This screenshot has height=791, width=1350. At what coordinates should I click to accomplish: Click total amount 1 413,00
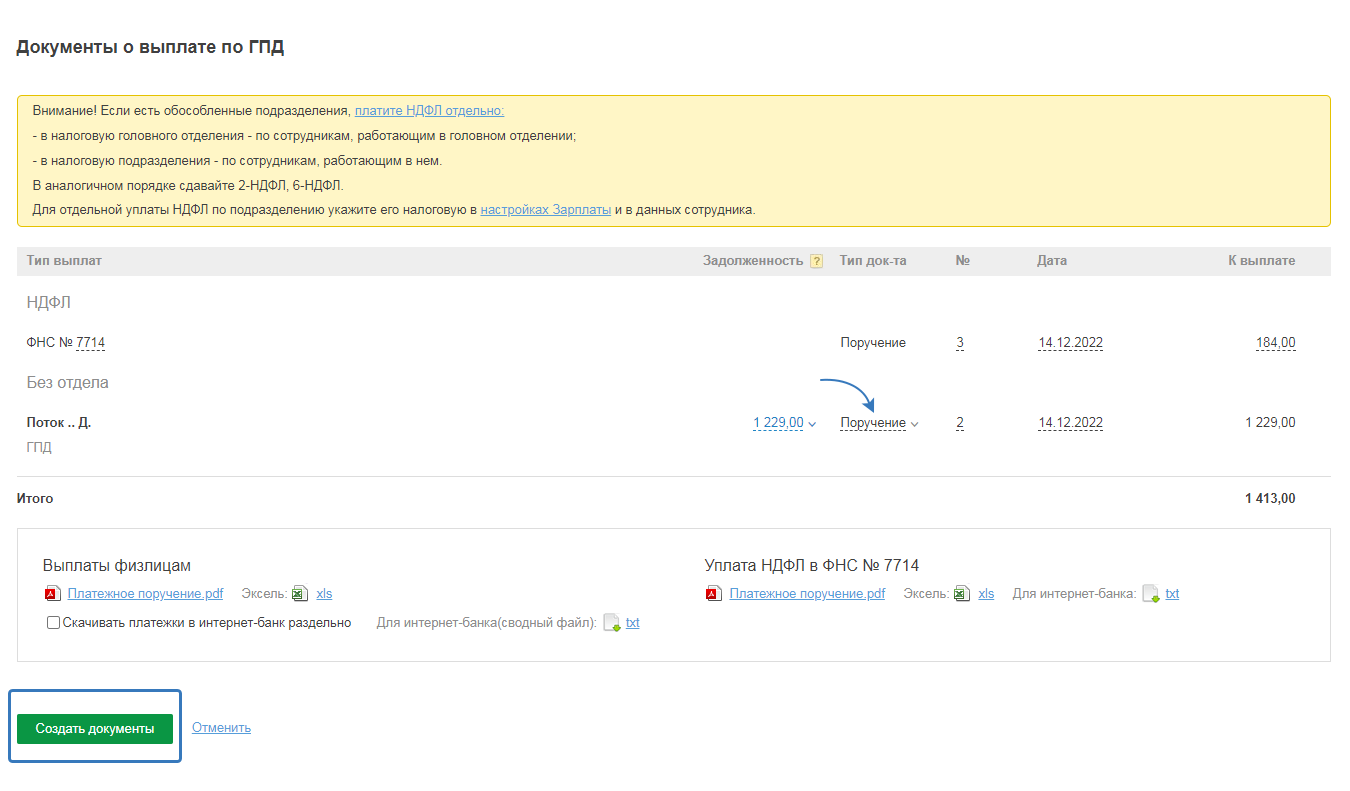(x=1270, y=498)
